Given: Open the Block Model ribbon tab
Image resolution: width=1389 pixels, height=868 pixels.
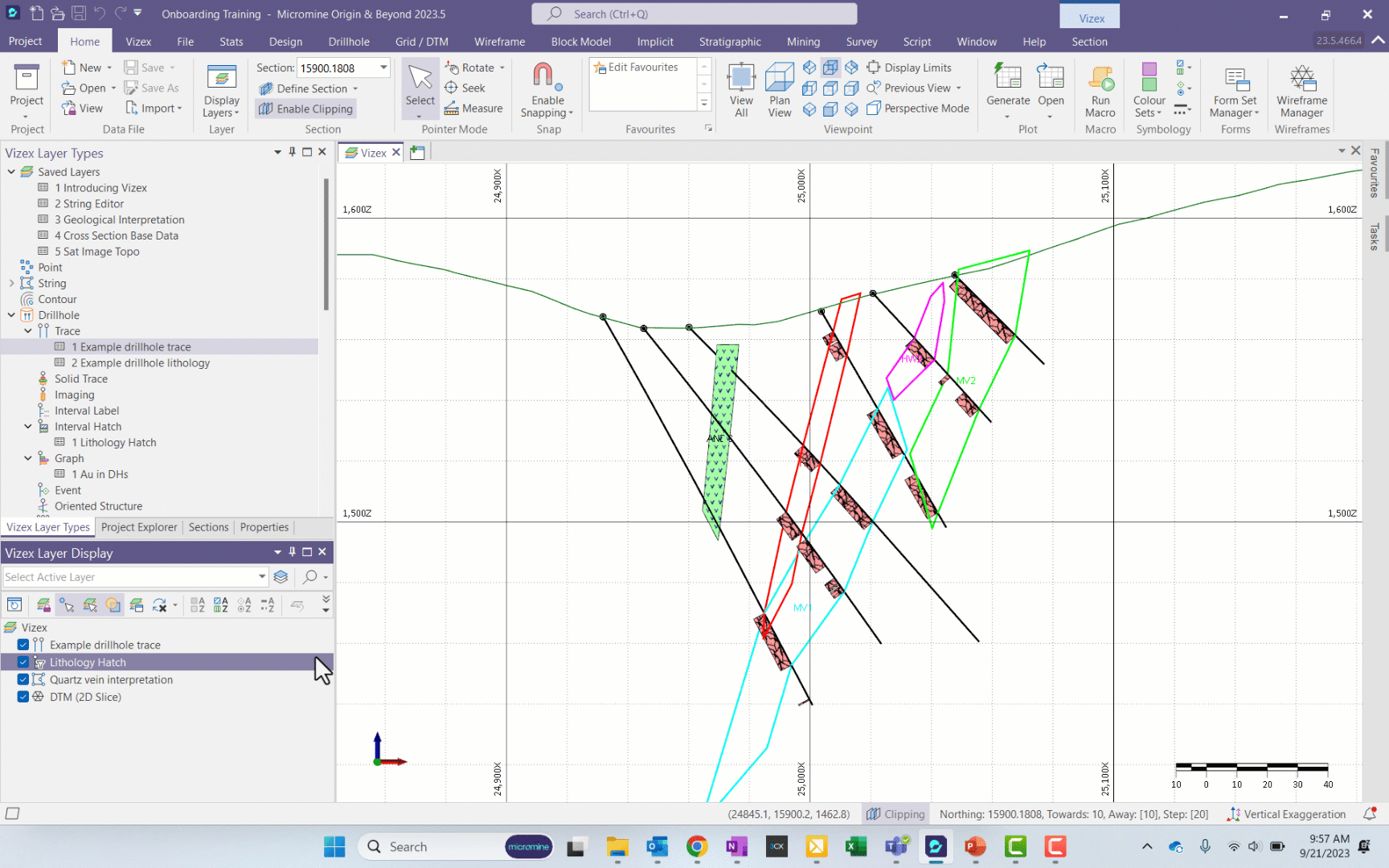Looking at the screenshot, I should (x=580, y=42).
